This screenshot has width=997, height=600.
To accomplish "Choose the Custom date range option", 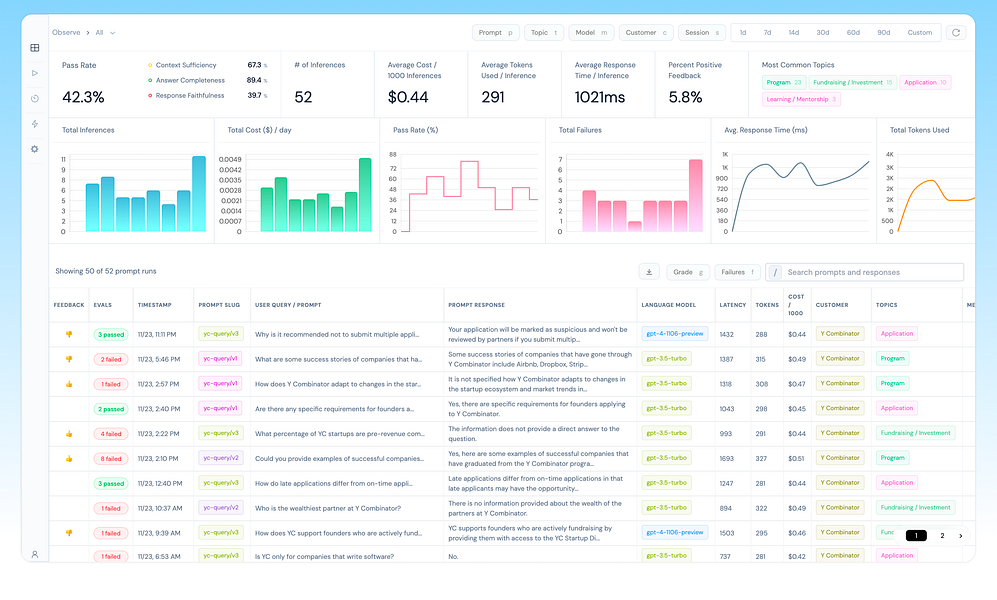I will pos(919,32).
